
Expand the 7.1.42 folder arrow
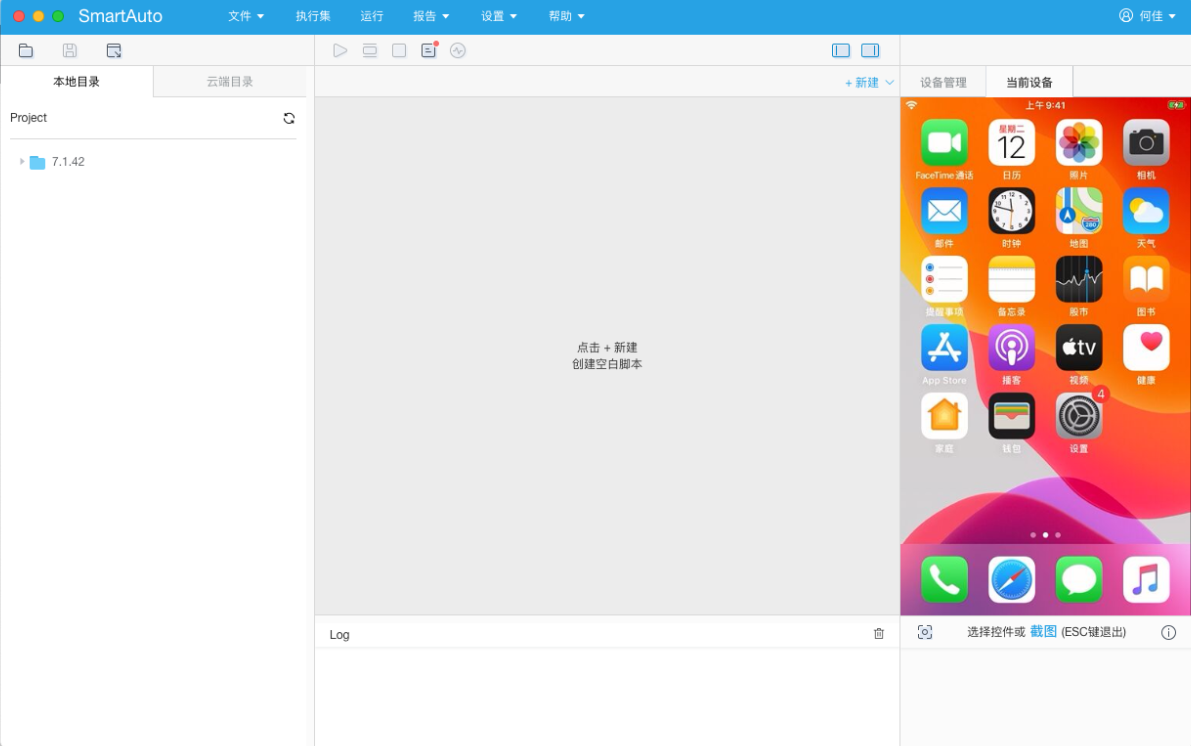pos(21,162)
